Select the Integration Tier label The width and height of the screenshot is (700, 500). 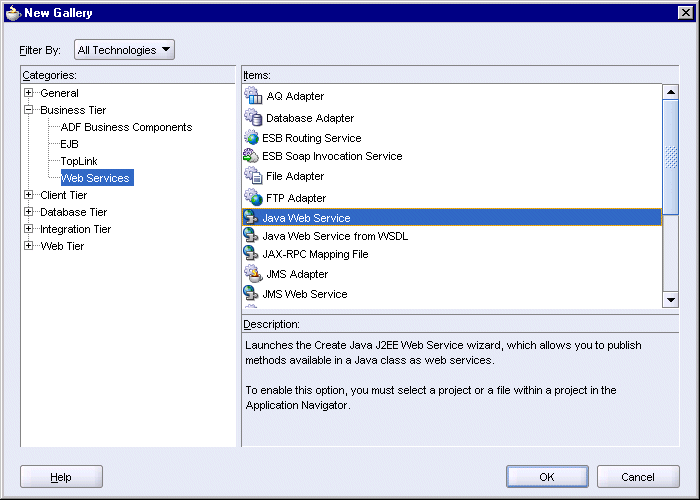(75, 229)
